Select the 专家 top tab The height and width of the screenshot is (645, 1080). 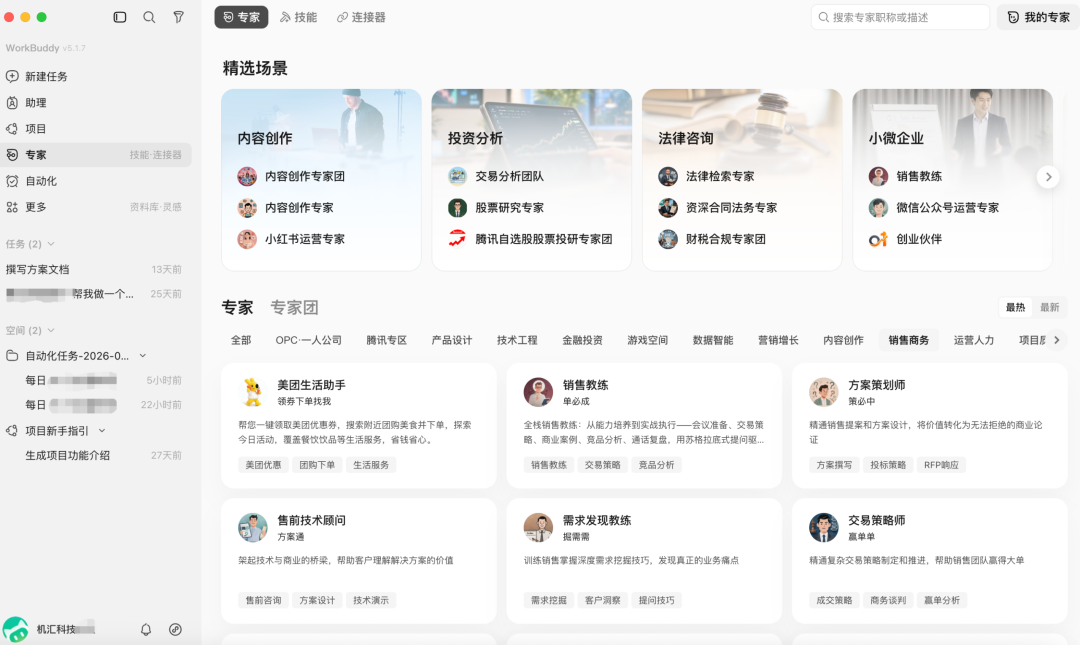click(x=241, y=17)
